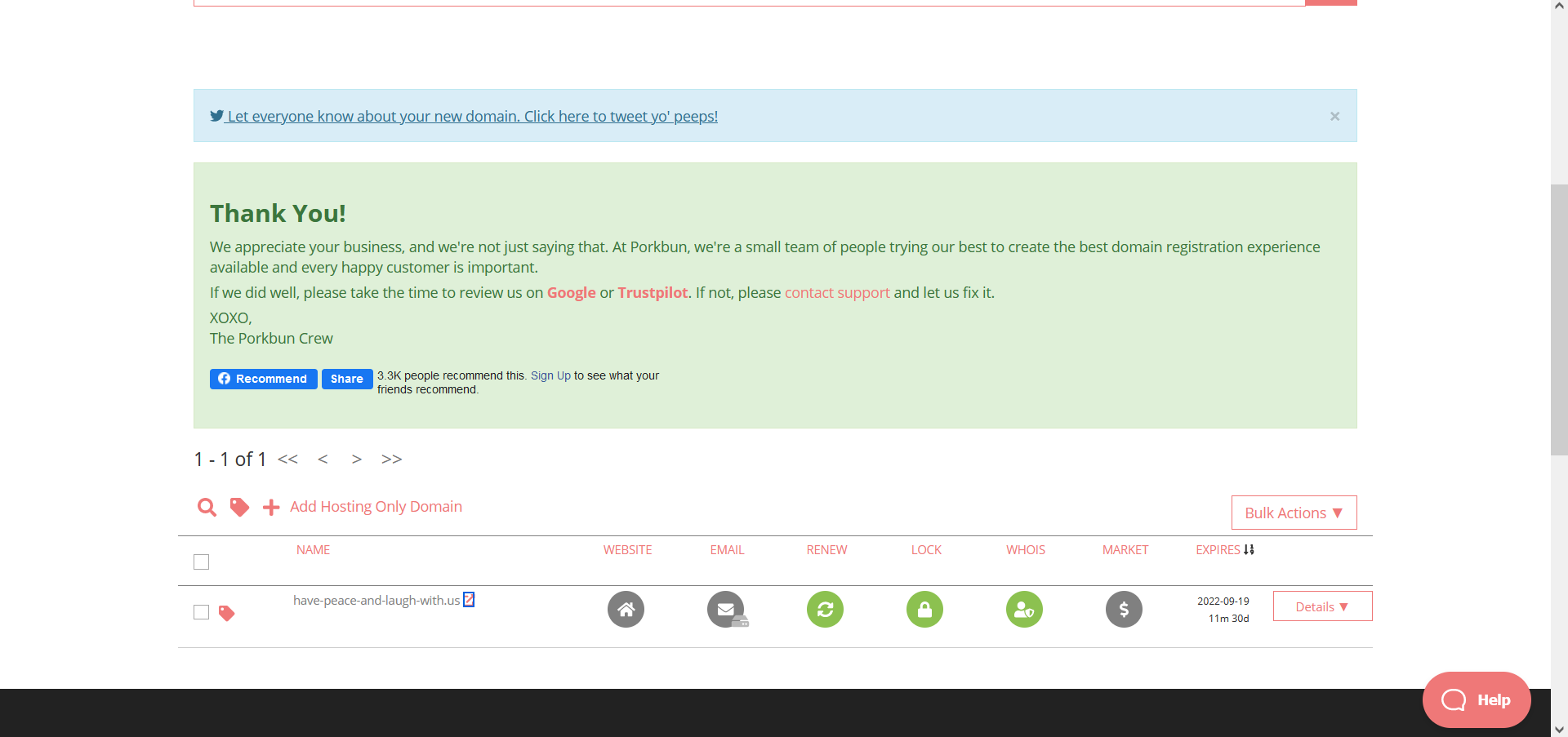
Task: Click the MARKET column header
Action: [x=1125, y=550]
